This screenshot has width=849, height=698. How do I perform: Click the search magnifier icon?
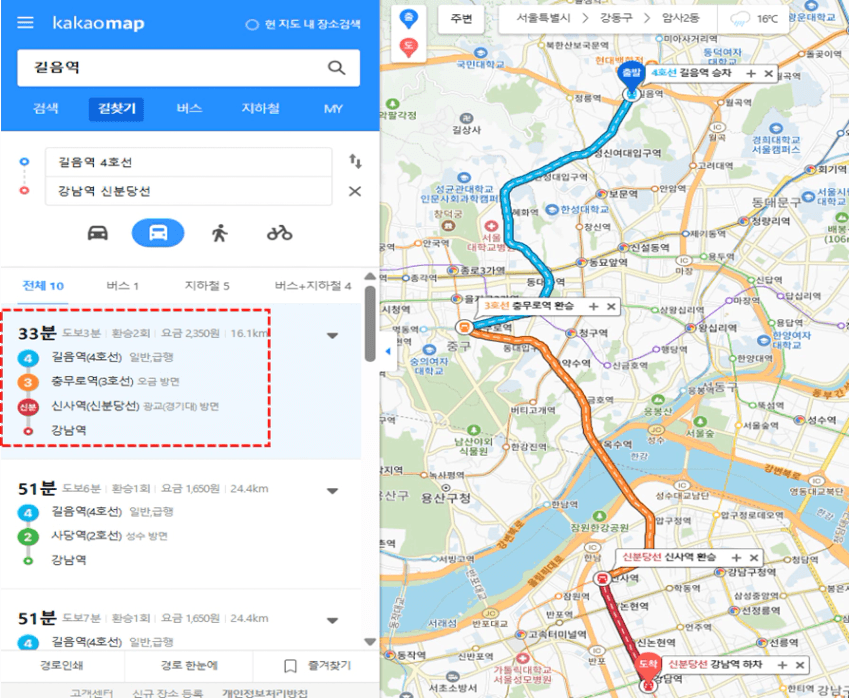(x=336, y=68)
